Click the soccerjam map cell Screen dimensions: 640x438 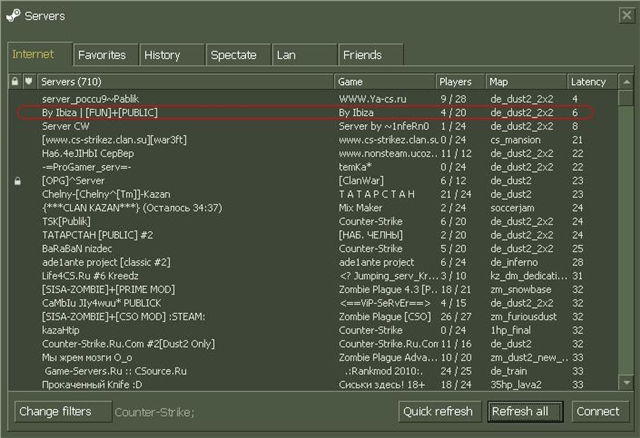click(512, 208)
